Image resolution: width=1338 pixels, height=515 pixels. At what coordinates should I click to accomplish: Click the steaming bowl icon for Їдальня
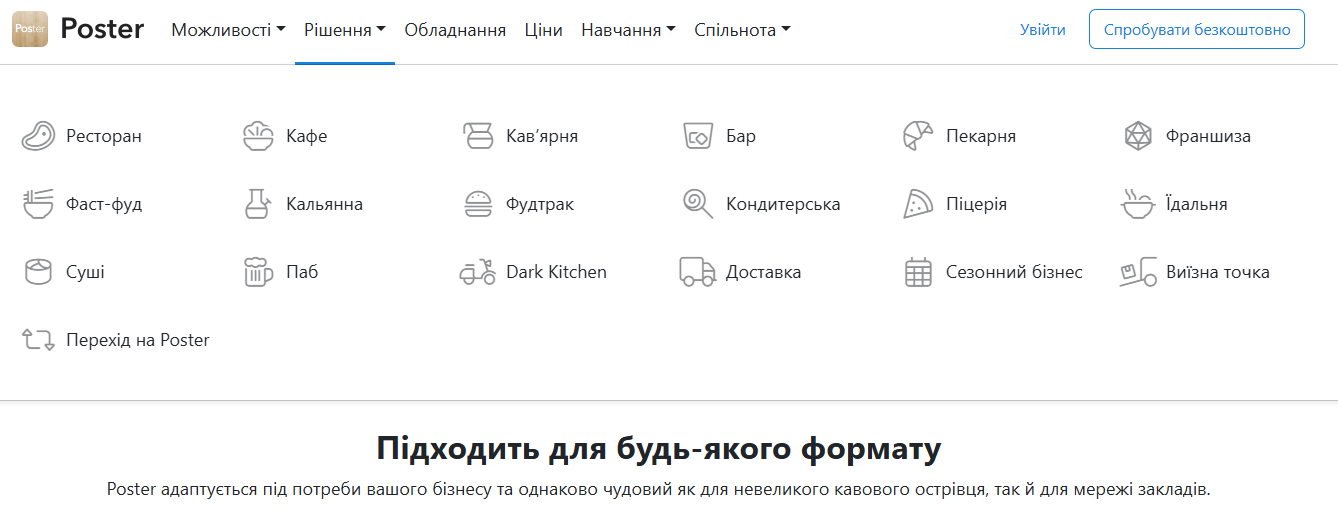pyautogui.click(x=1138, y=204)
